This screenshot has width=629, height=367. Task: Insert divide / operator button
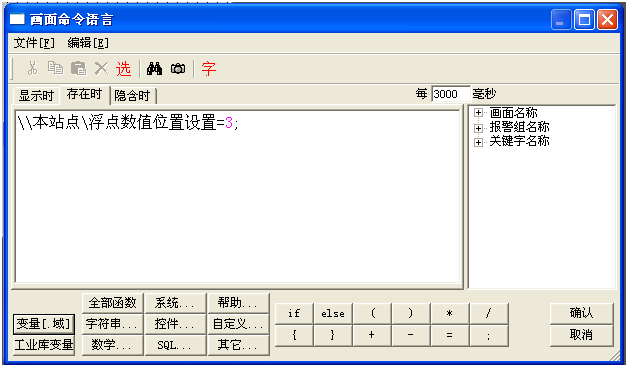tap(489, 313)
